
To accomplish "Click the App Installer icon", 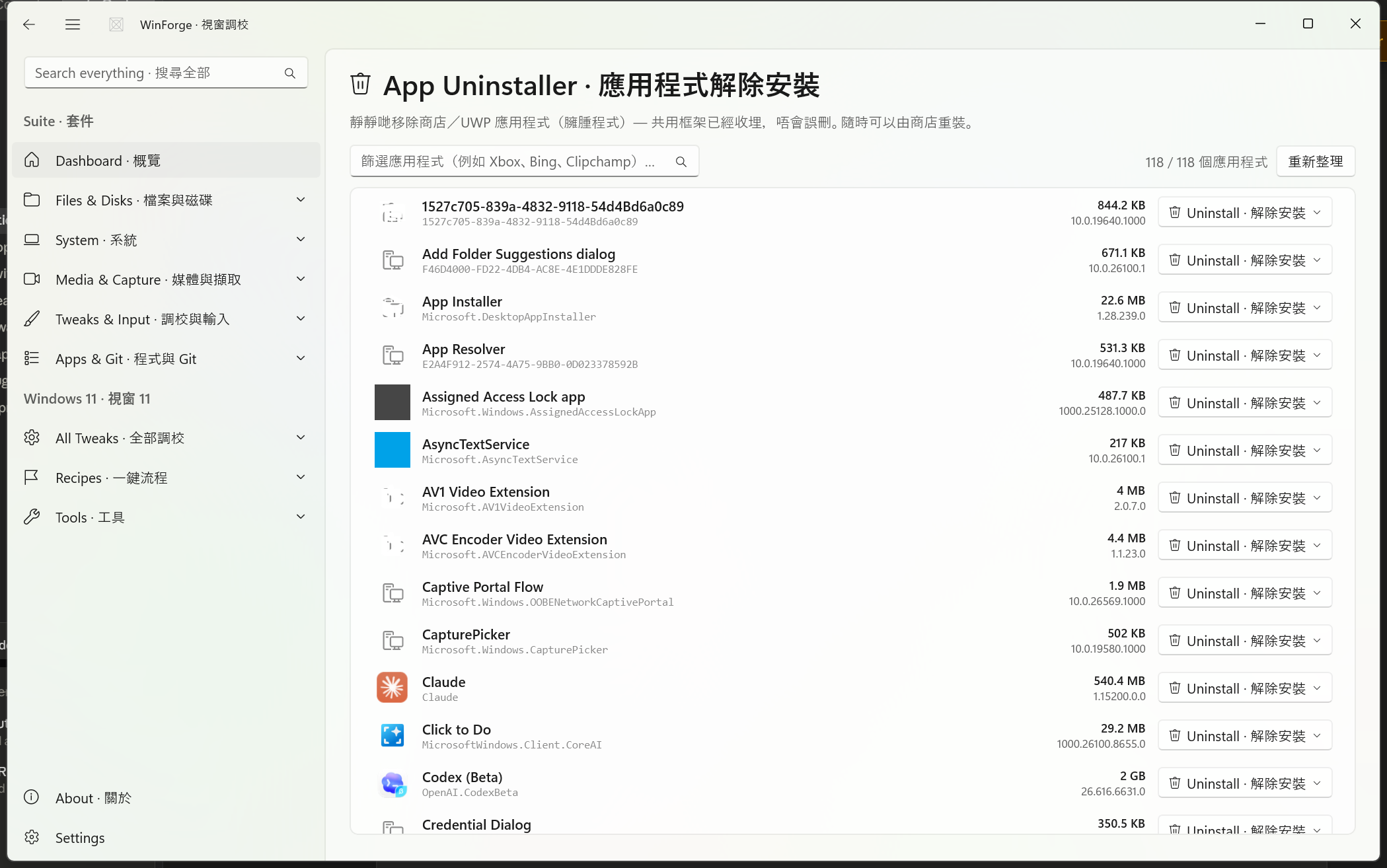I will (393, 307).
